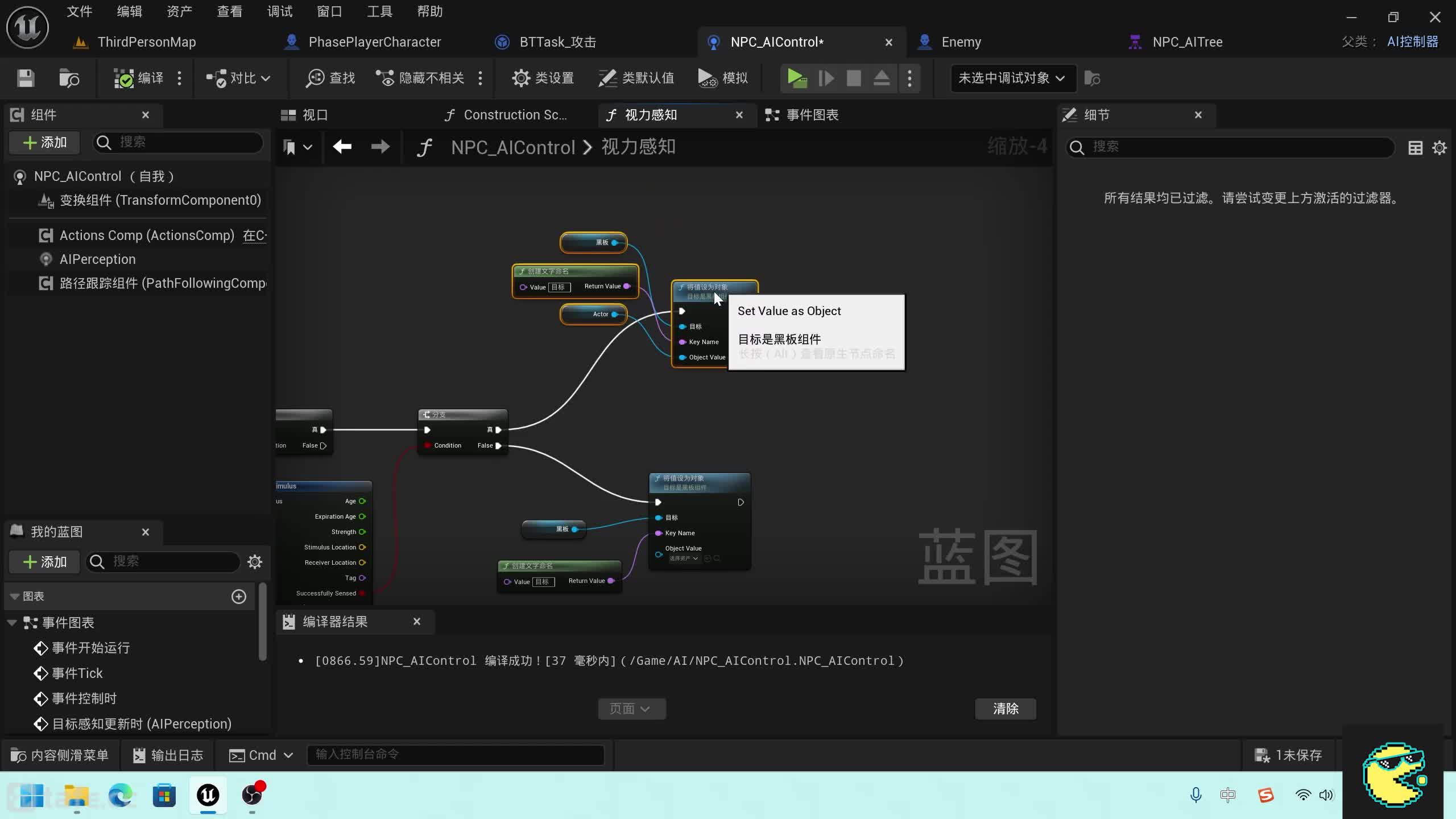Search in the components panel
This screenshot has height=819, width=1456.
pos(179,142)
